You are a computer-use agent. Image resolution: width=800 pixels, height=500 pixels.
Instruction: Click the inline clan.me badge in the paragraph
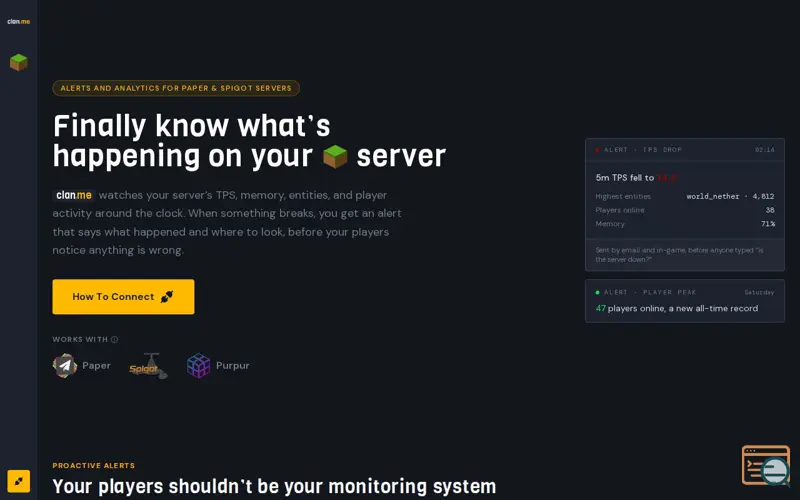[74, 195]
